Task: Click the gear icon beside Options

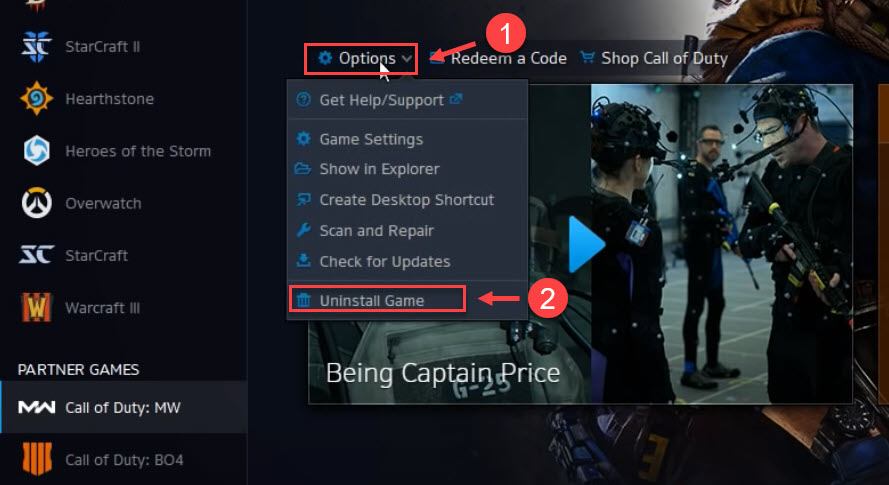Action: 325,58
